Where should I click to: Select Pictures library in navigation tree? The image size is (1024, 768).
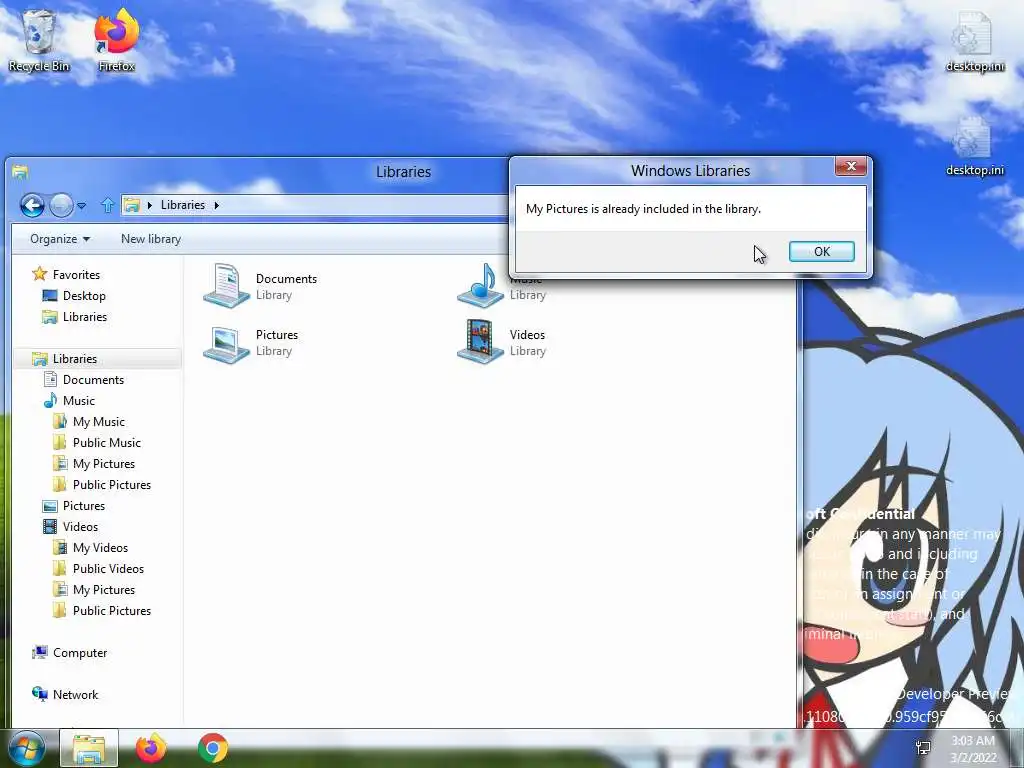tap(84, 505)
